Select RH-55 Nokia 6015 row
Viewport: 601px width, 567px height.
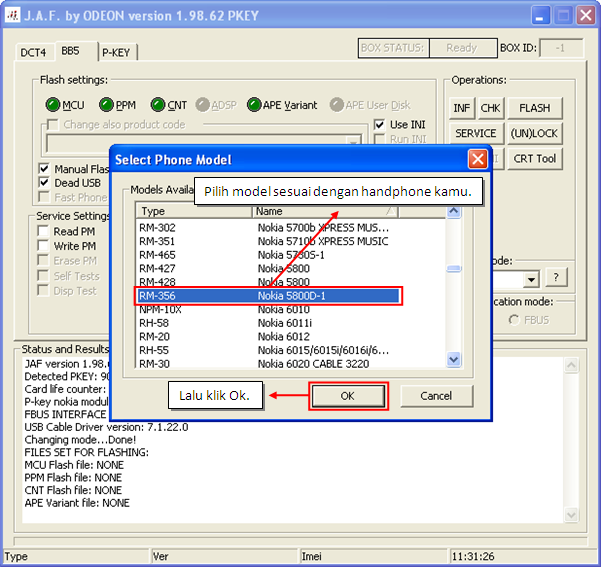pyautogui.click(x=268, y=350)
